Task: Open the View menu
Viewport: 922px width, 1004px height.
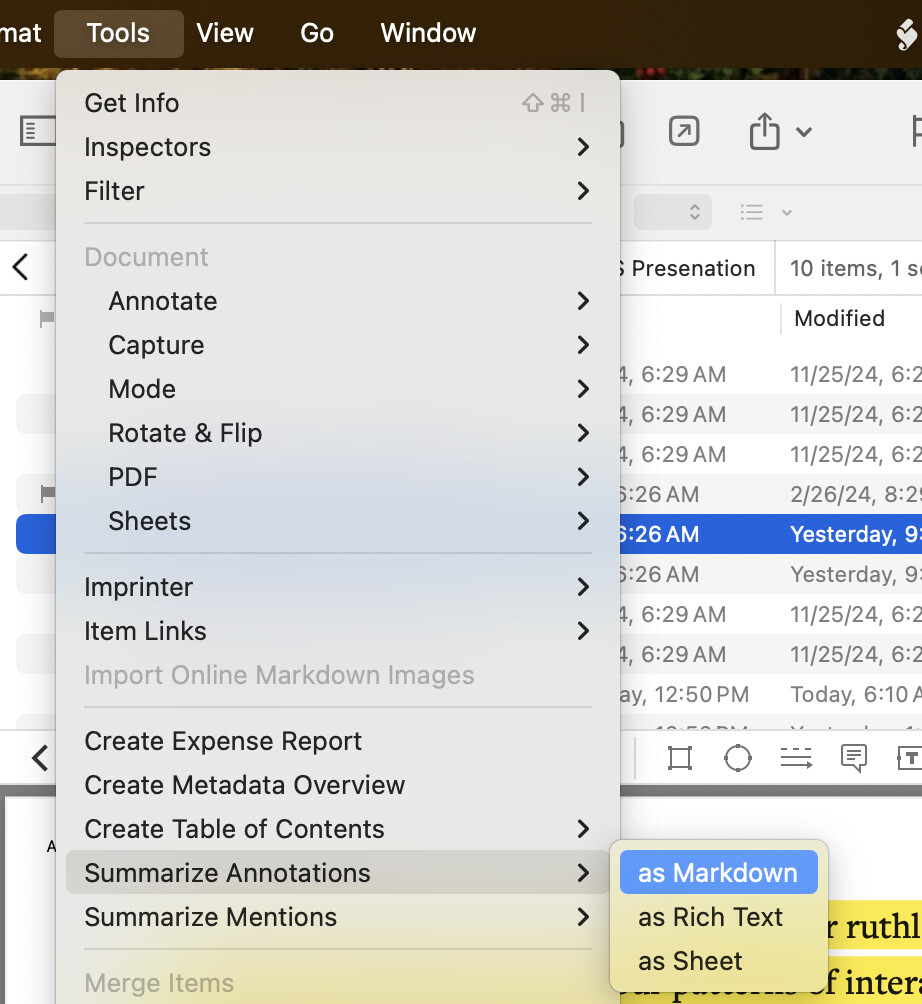Action: pyautogui.click(x=225, y=33)
